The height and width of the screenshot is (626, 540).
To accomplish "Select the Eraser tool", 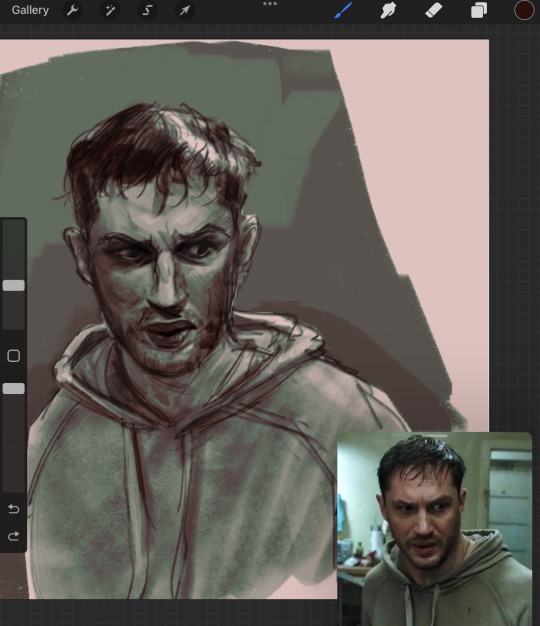I will [433, 10].
